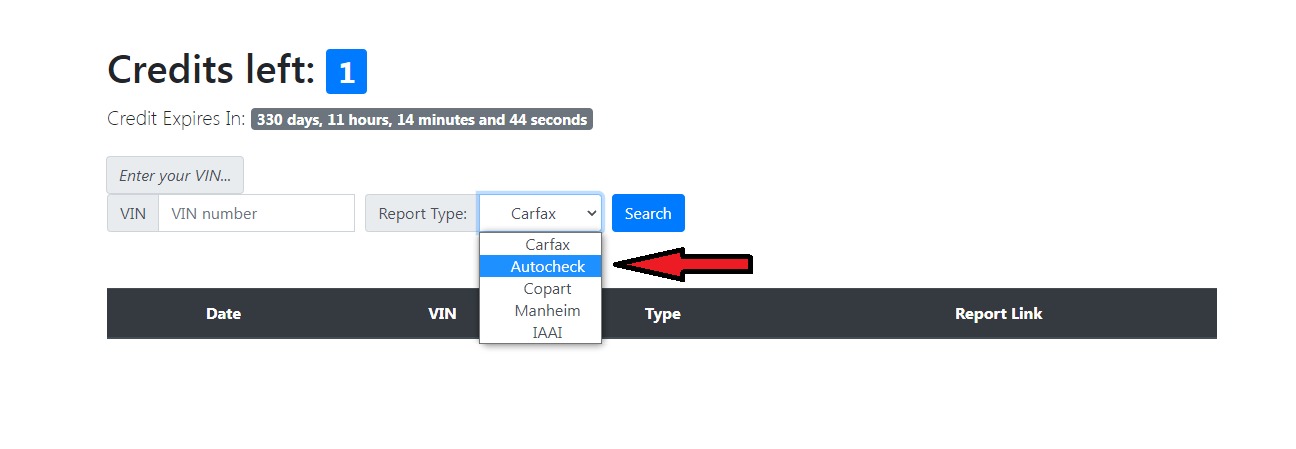This screenshot has height=449, width=1296.
Task: Click the credit expiry countdown badge
Action: 422,119
